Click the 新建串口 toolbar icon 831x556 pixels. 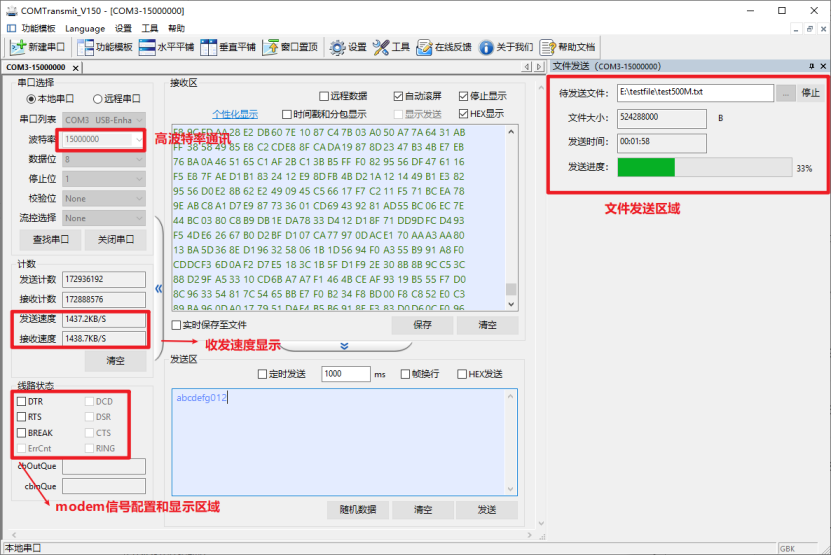click(18, 47)
